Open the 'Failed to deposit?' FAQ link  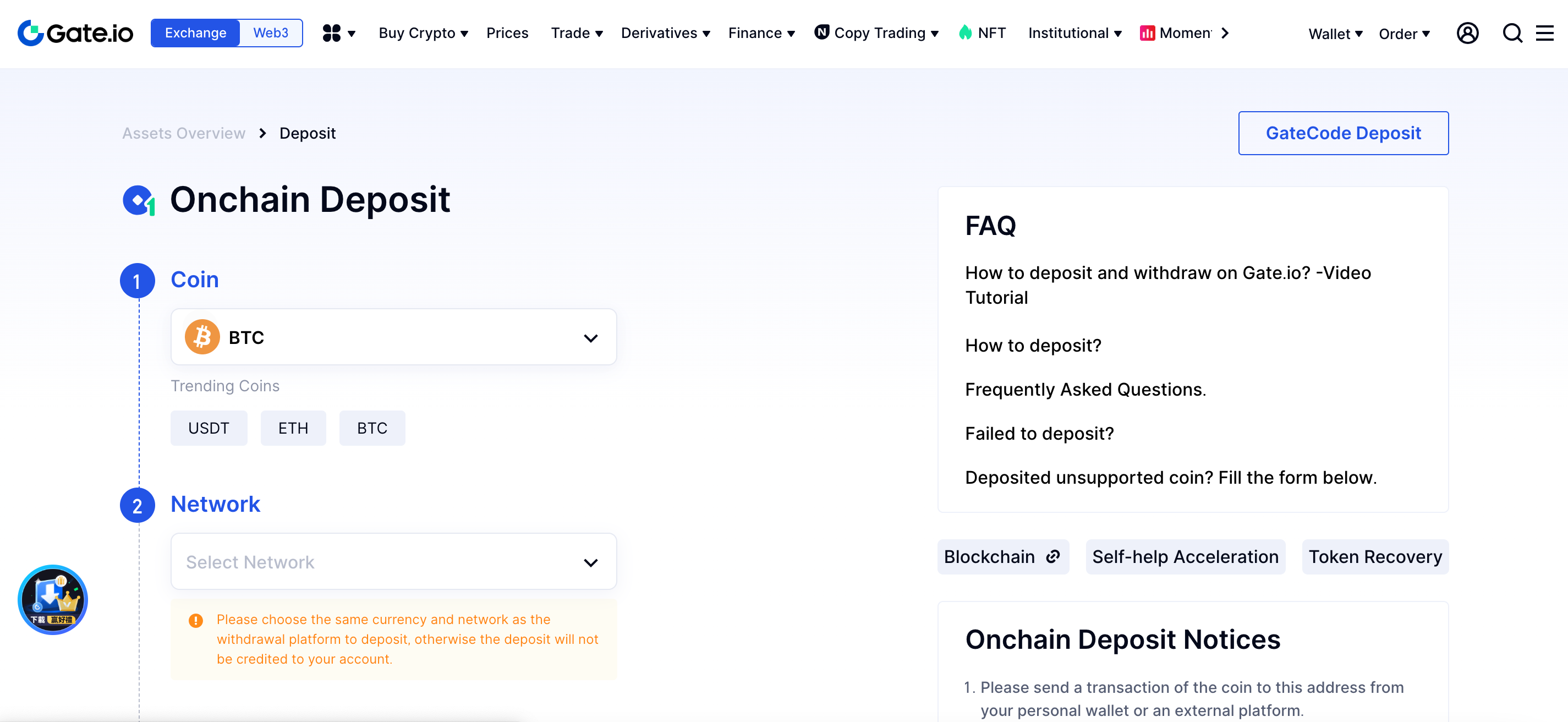click(1039, 434)
